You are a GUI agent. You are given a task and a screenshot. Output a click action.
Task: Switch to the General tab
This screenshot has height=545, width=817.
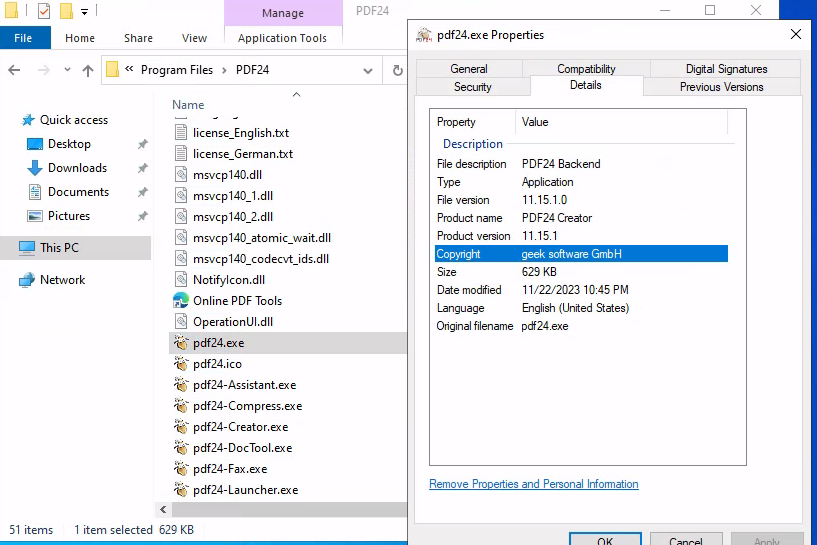(x=469, y=69)
